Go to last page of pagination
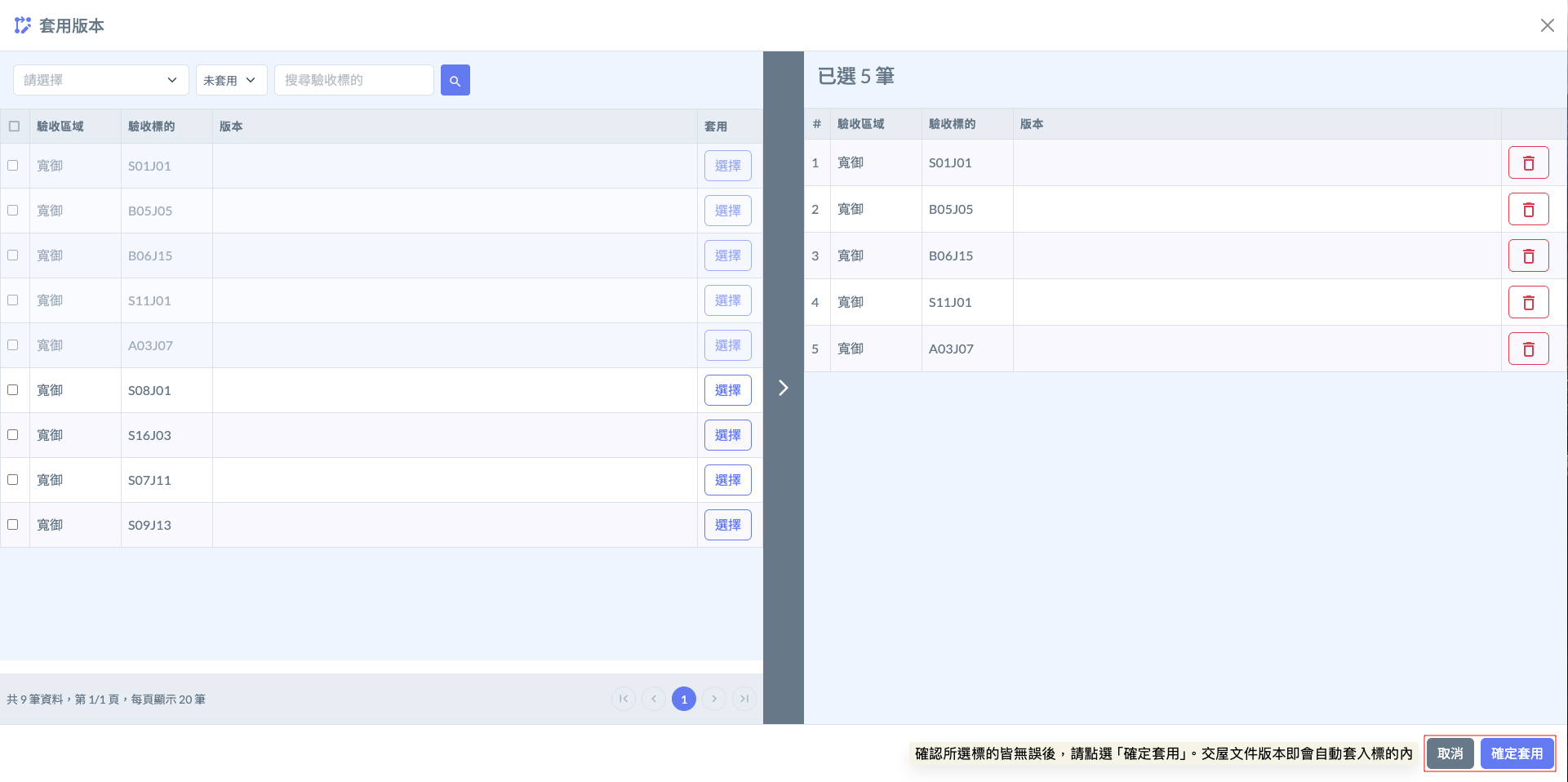This screenshot has width=1568, height=782. click(744, 699)
